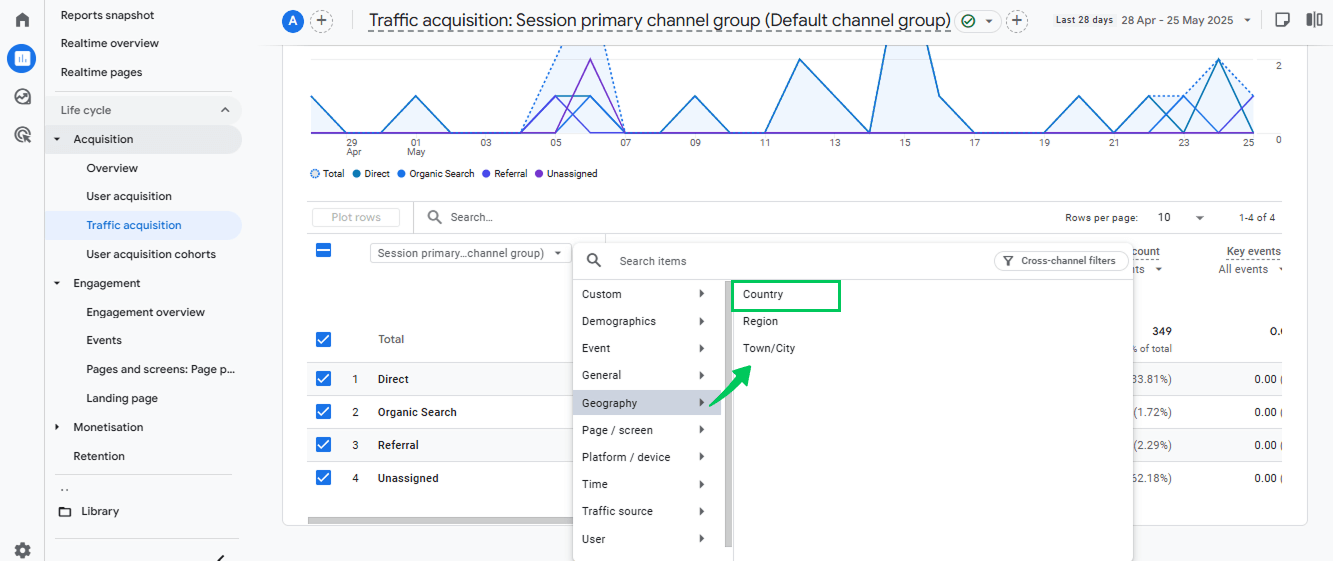Collapse the Engagement tree arrow

57,283
